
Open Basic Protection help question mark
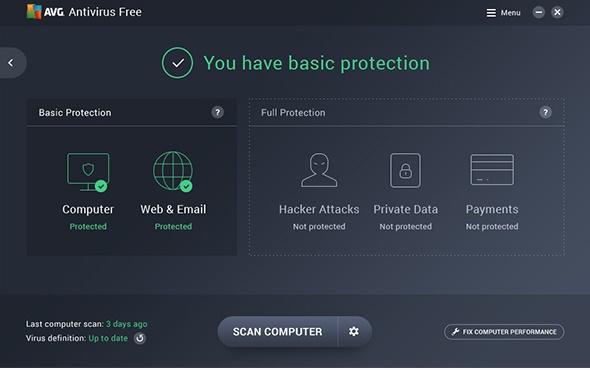point(217,112)
